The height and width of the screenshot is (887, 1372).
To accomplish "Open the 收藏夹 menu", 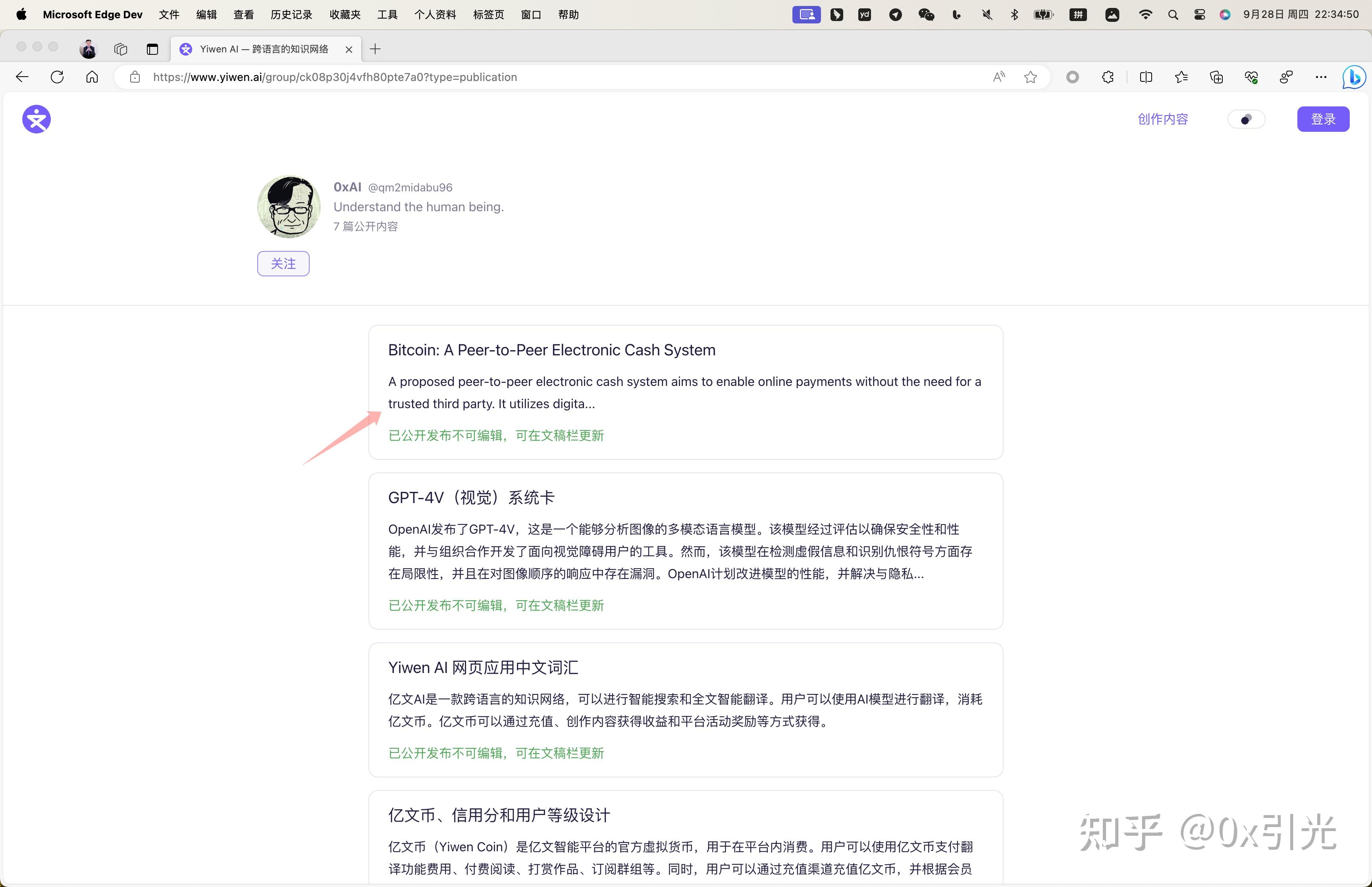I will coord(345,14).
